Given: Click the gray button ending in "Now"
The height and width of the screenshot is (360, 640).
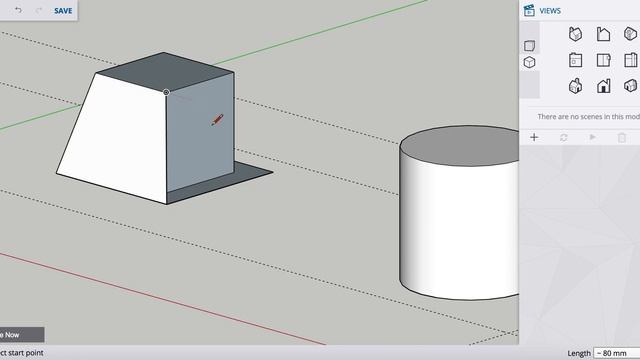Looking at the screenshot, I should [x=21, y=335].
